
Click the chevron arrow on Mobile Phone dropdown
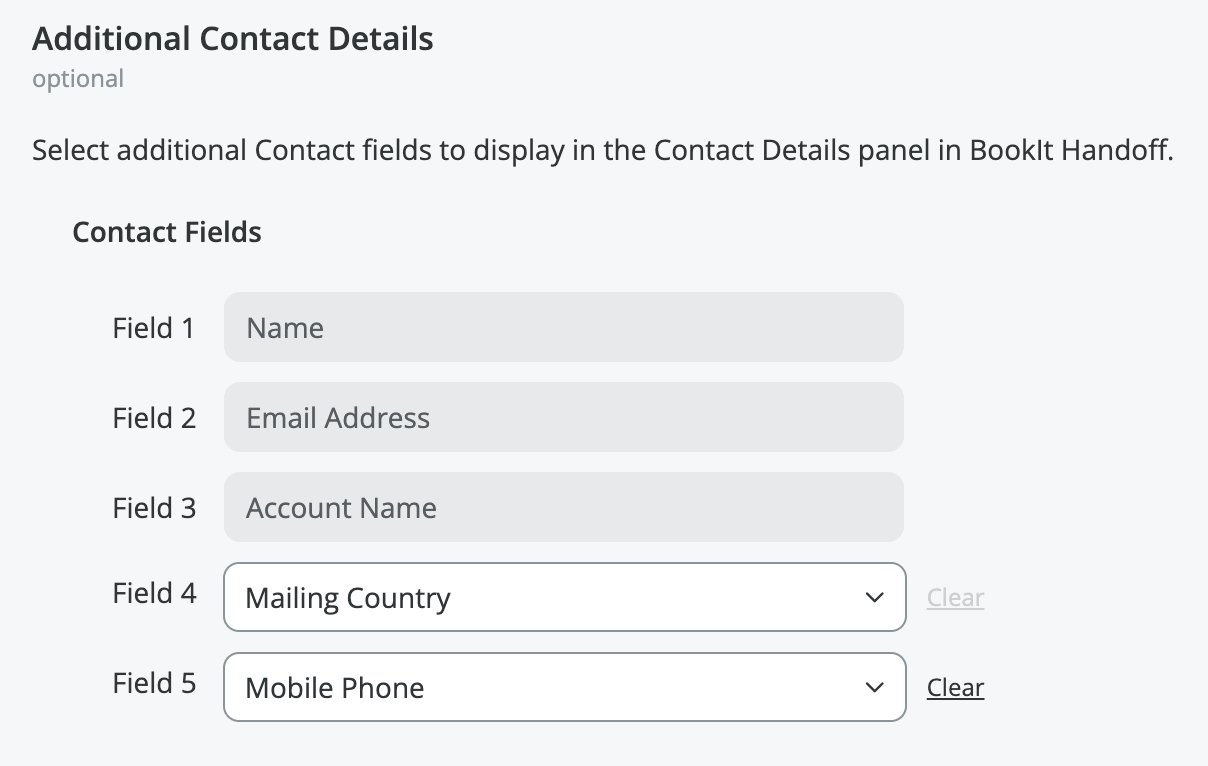tap(874, 688)
